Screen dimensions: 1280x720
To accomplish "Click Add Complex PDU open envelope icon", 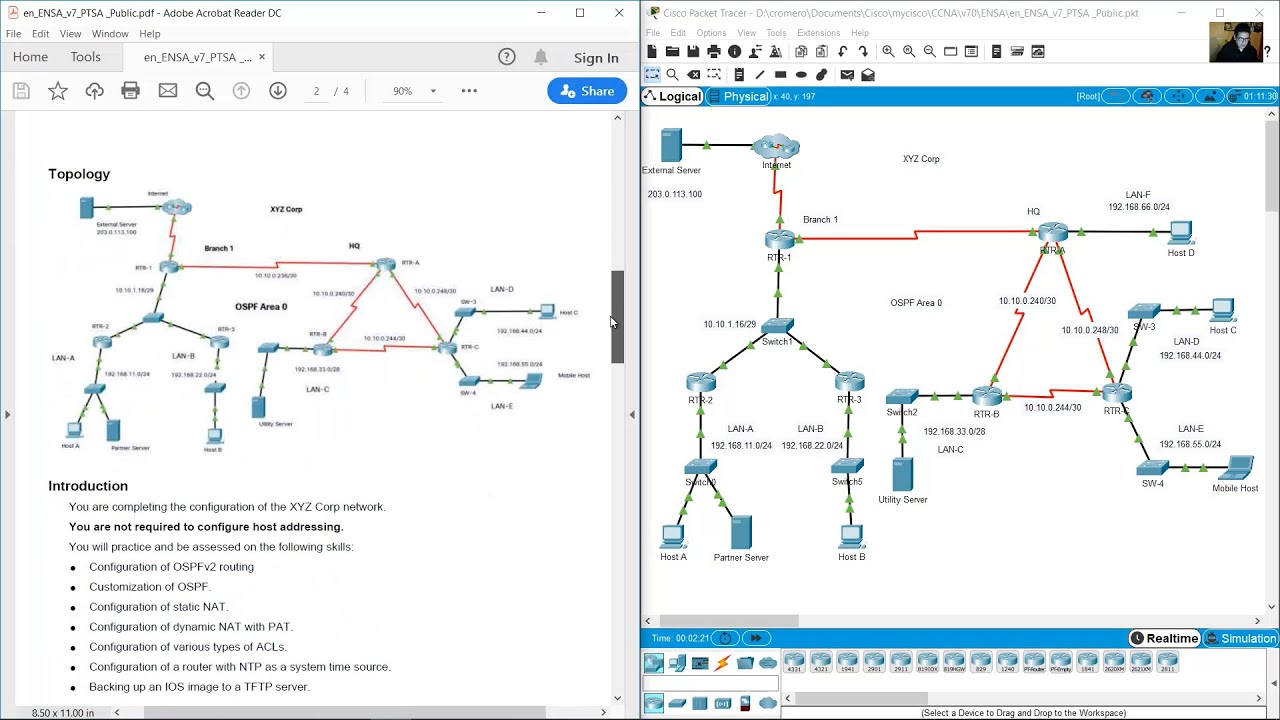I will pyautogui.click(x=868, y=75).
